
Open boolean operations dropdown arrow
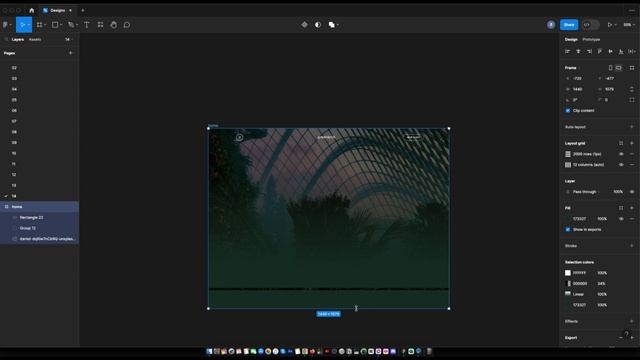coord(338,25)
